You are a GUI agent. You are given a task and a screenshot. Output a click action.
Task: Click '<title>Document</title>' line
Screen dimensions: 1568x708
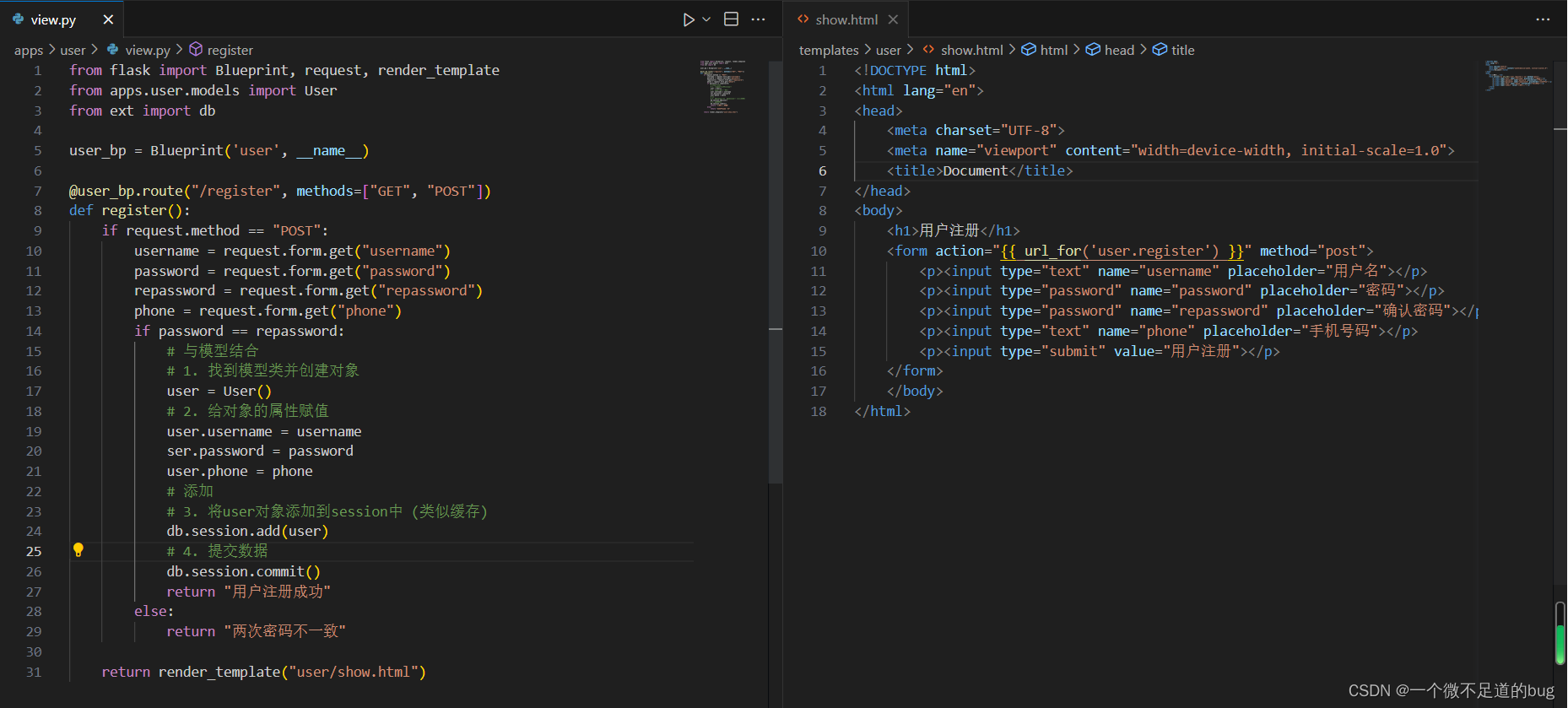point(980,170)
